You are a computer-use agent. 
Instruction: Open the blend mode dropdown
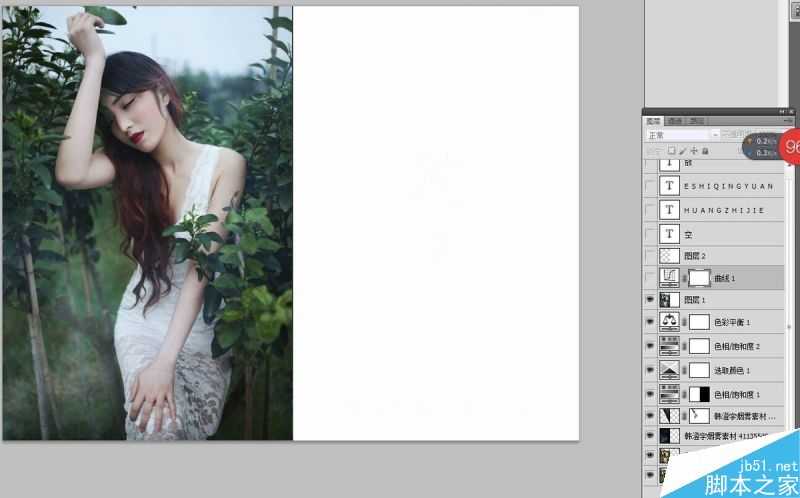click(x=682, y=135)
